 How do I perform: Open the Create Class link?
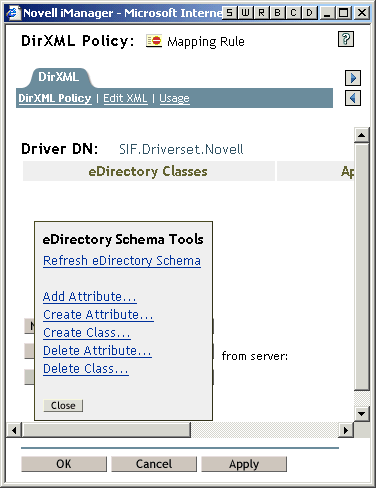click(87, 332)
